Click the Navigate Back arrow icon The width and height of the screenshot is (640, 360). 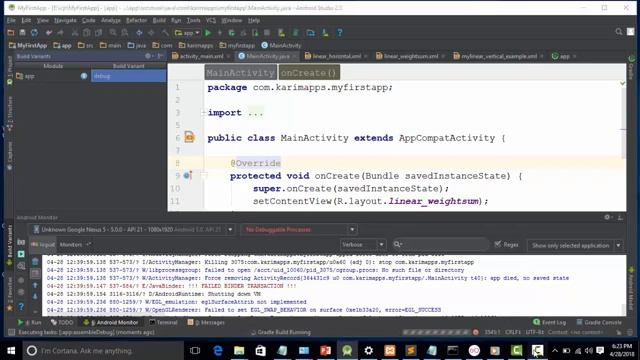(139, 33)
